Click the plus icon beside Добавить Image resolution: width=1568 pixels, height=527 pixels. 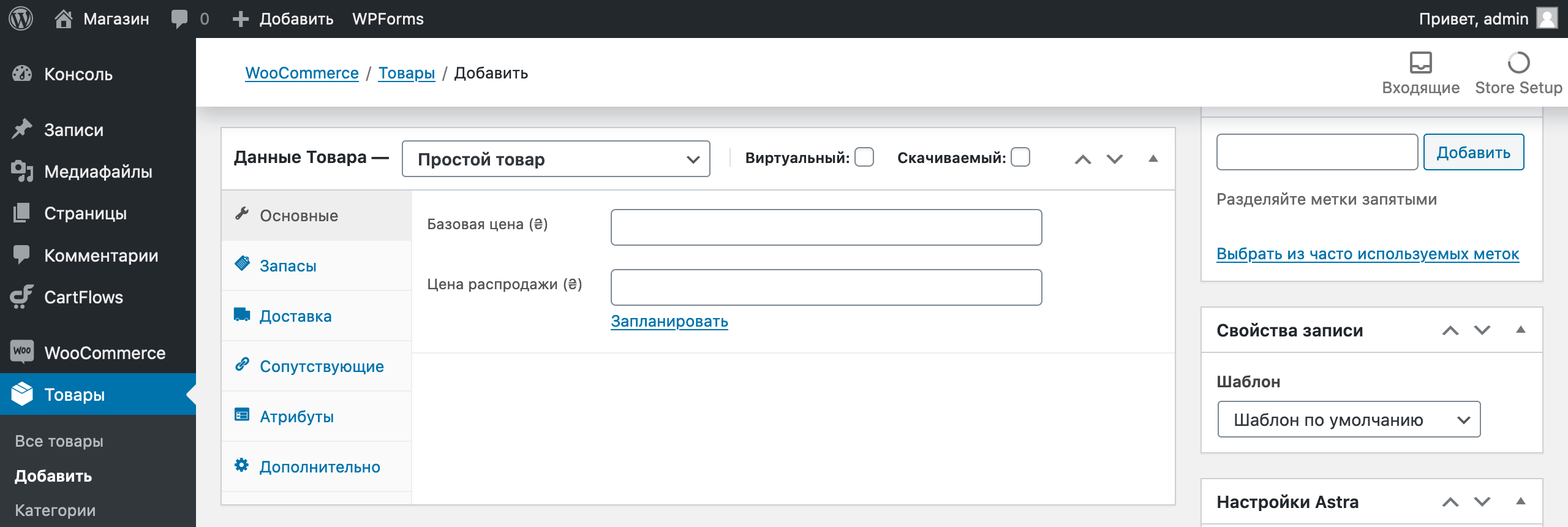coord(241,19)
